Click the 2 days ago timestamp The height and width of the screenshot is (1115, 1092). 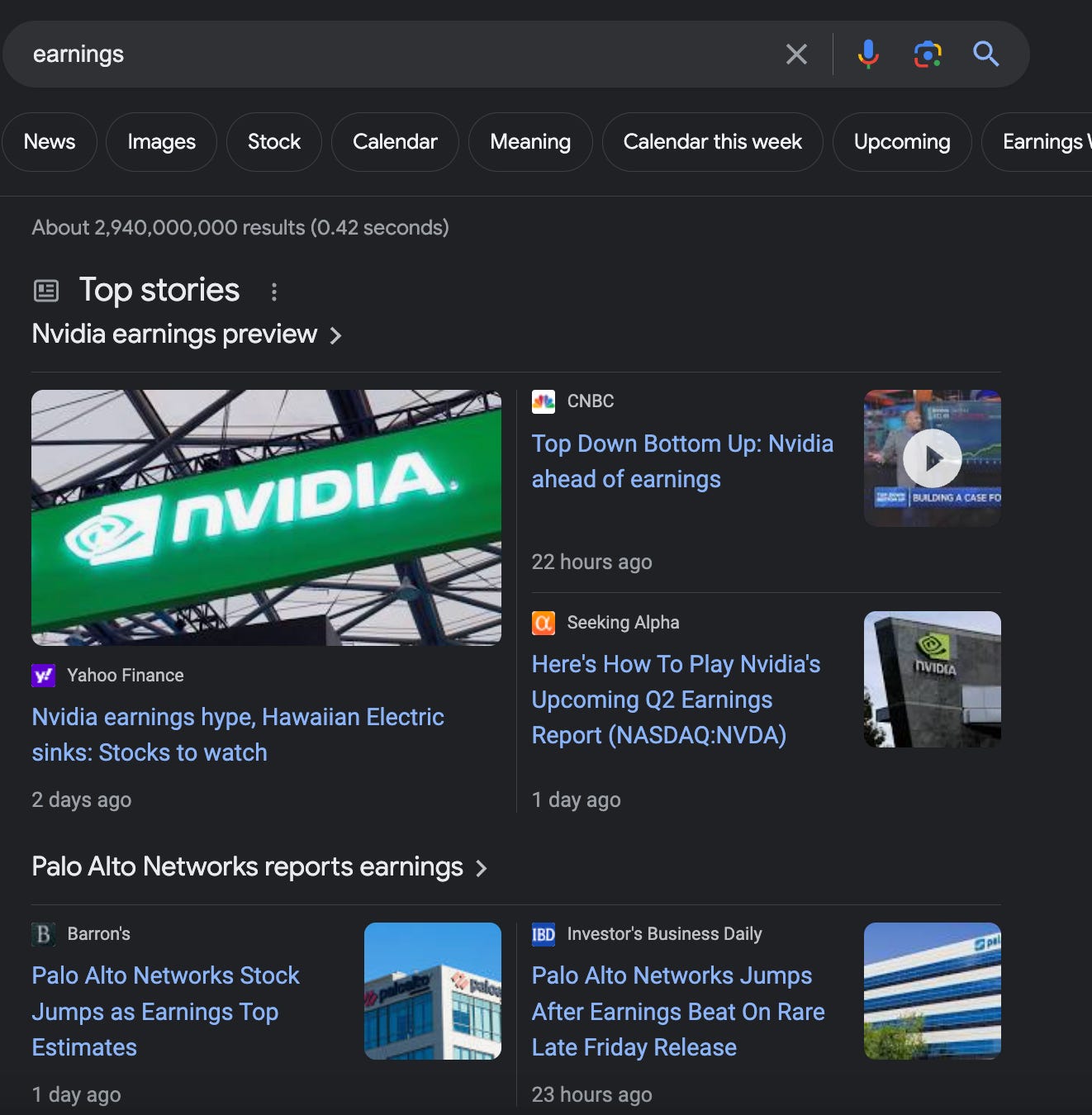tap(81, 800)
